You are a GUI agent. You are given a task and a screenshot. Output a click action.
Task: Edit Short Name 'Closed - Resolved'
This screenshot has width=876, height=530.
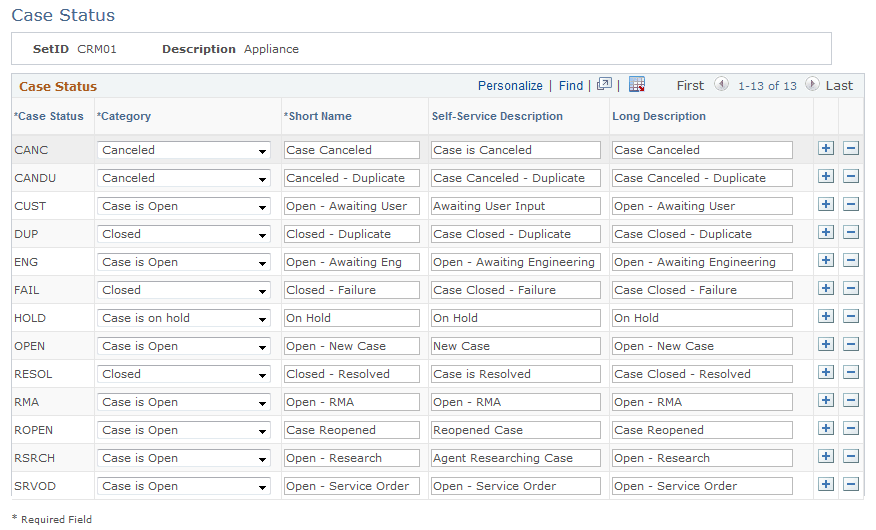tap(351, 374)
